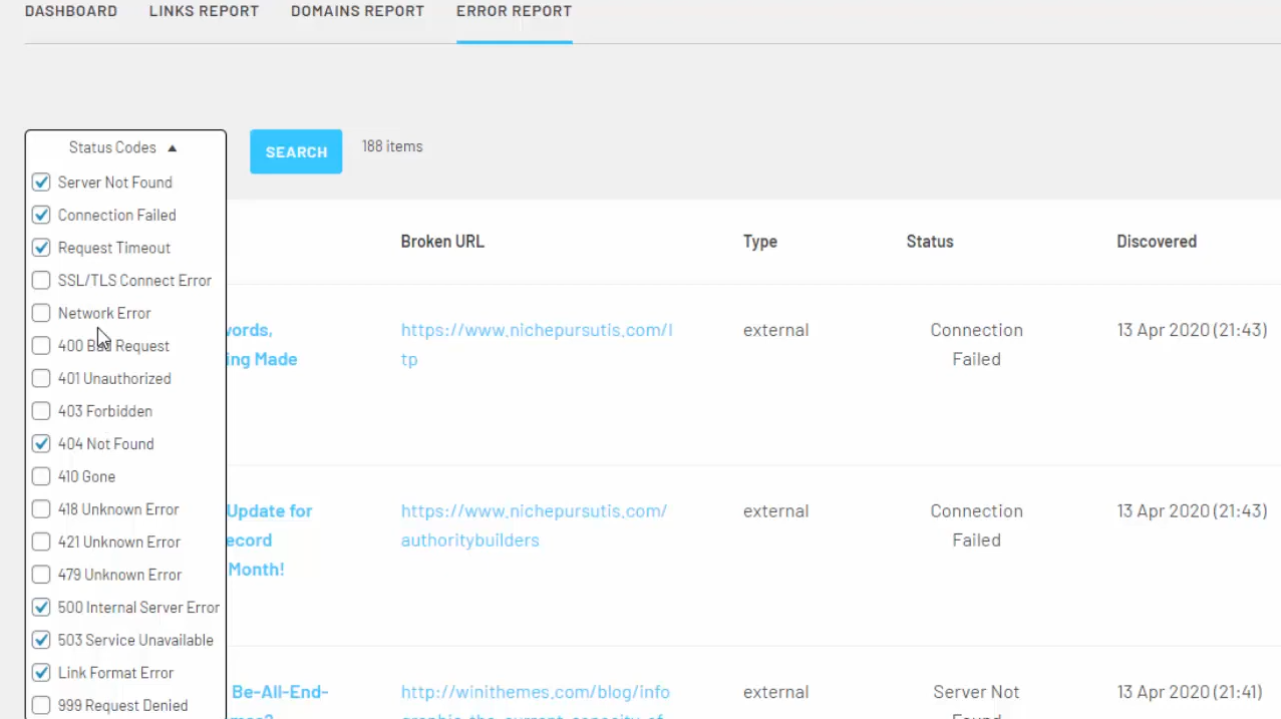1281x719 pixels.
Task: Enable the 410 Gone status filter
Action: tap(41, 477)
